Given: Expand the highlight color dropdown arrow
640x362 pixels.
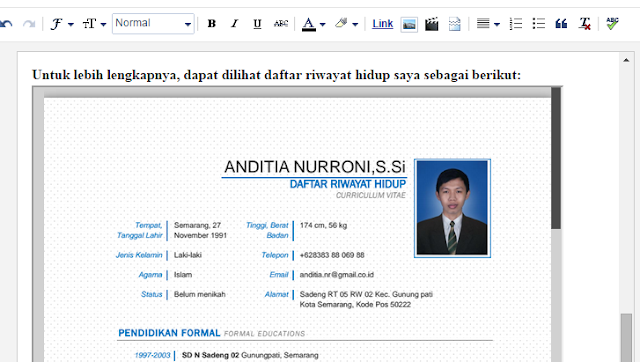Looking at the screenshot, I should click(355, 24).
